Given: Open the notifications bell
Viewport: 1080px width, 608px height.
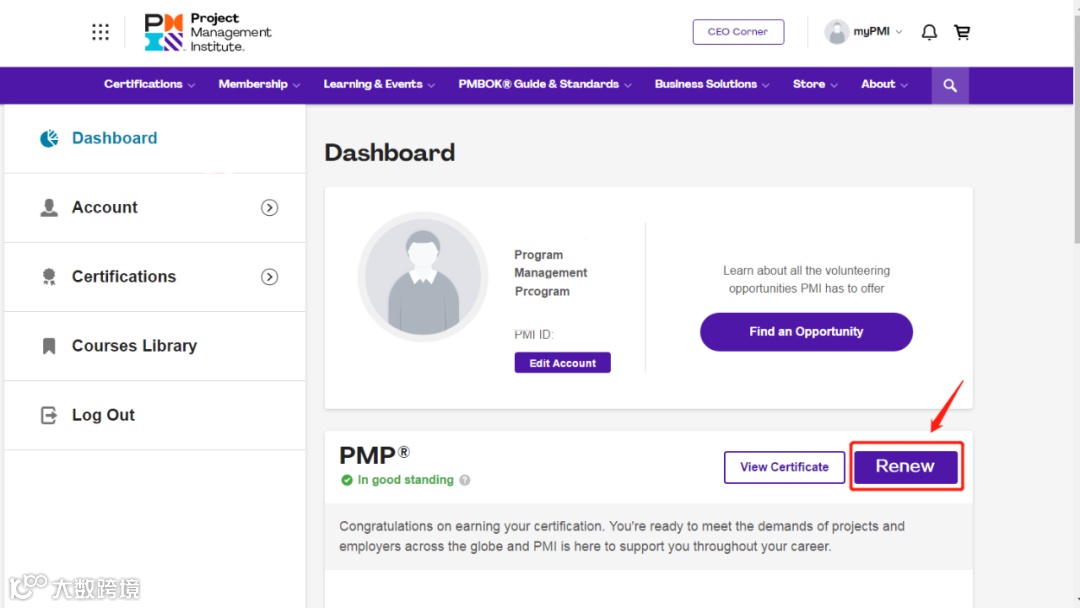Looking at the screenshot, I should [929, 32].
